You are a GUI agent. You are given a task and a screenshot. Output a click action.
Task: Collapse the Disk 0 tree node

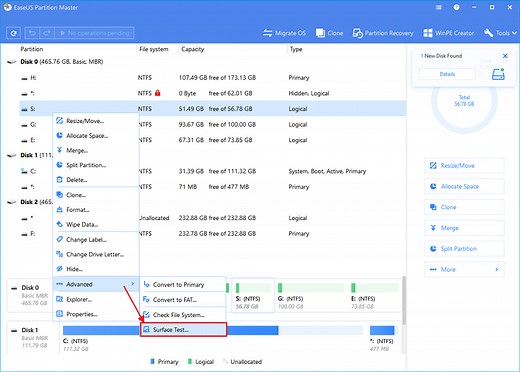click(x=12, y=62)
